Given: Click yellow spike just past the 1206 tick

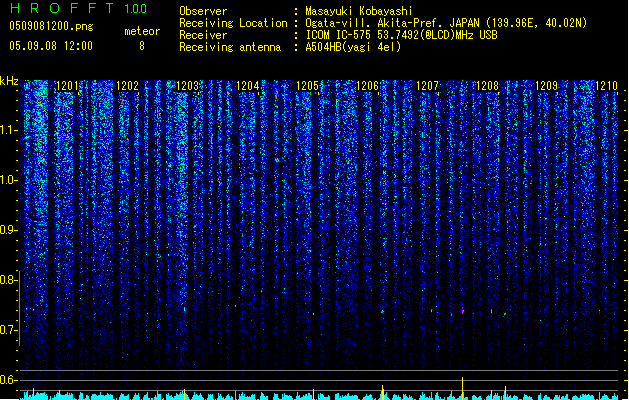Looking at the screenshot, I should pyautogui.click(x=383, y=392).
